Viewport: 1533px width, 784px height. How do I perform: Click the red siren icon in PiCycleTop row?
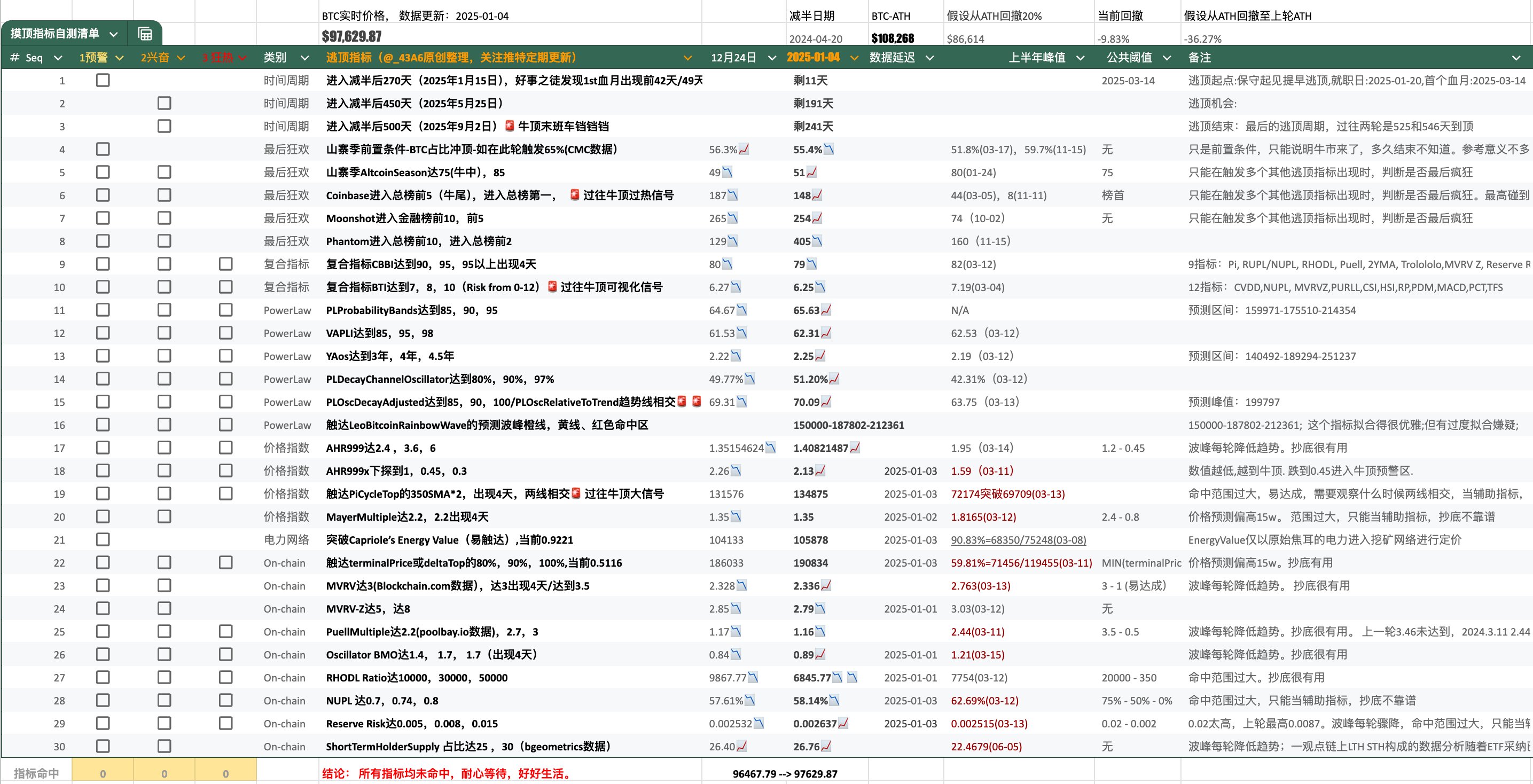pos(575,493)
